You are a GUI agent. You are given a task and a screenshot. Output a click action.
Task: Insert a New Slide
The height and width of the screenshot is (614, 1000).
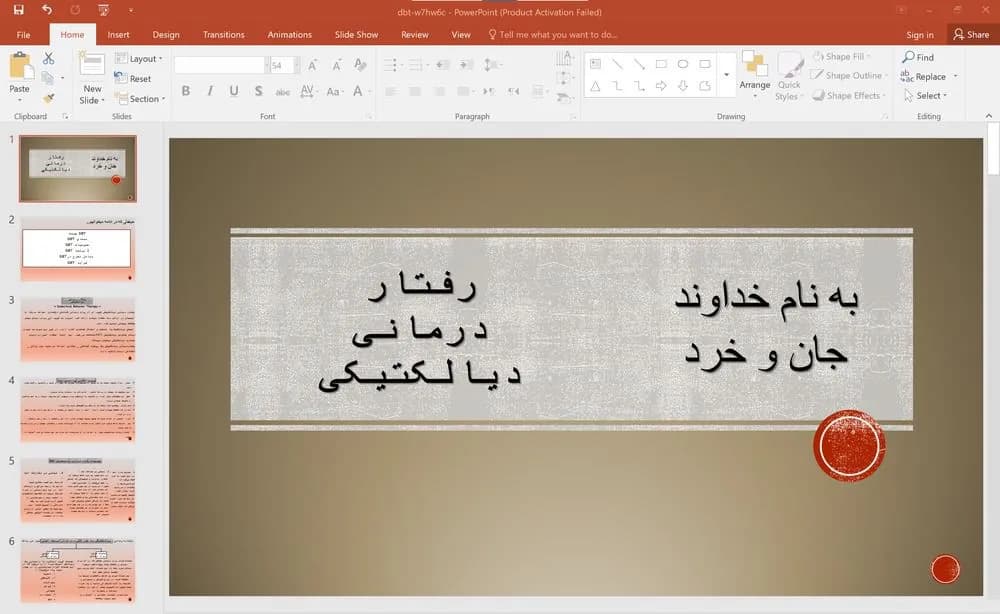(x=92, y=78)
